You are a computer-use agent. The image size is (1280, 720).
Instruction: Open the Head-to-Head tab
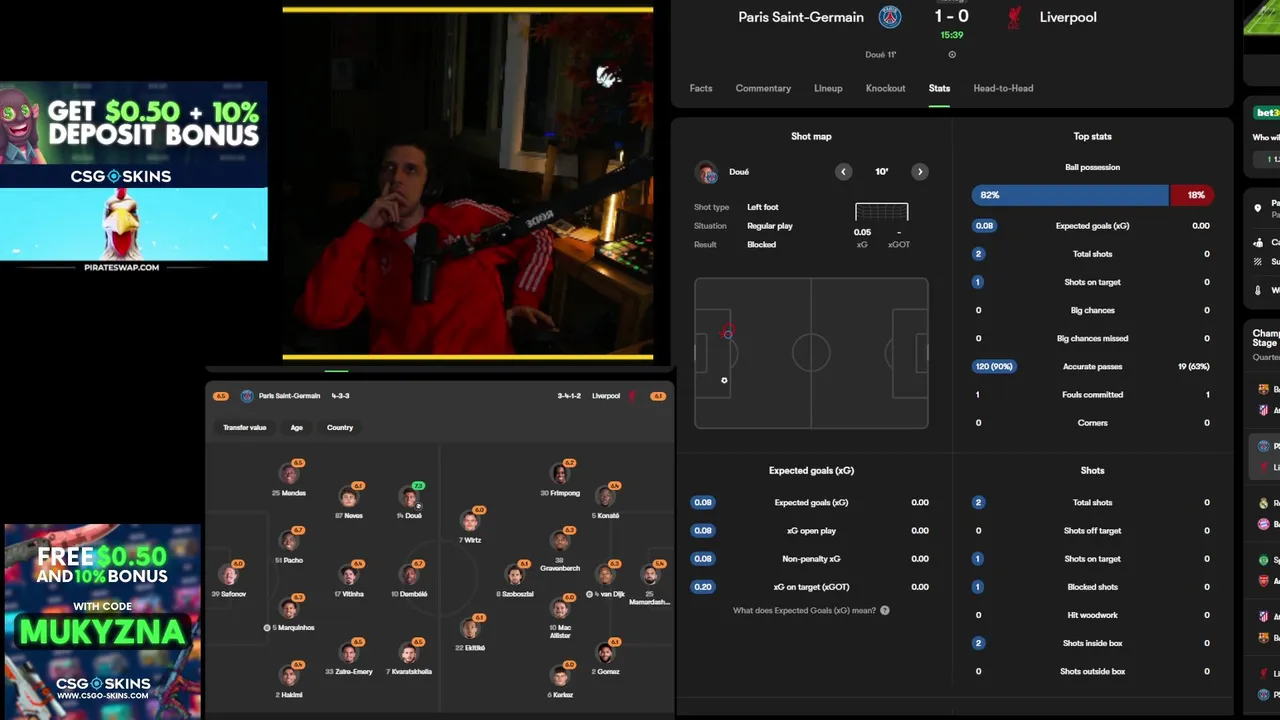[x=1003, y=88]
